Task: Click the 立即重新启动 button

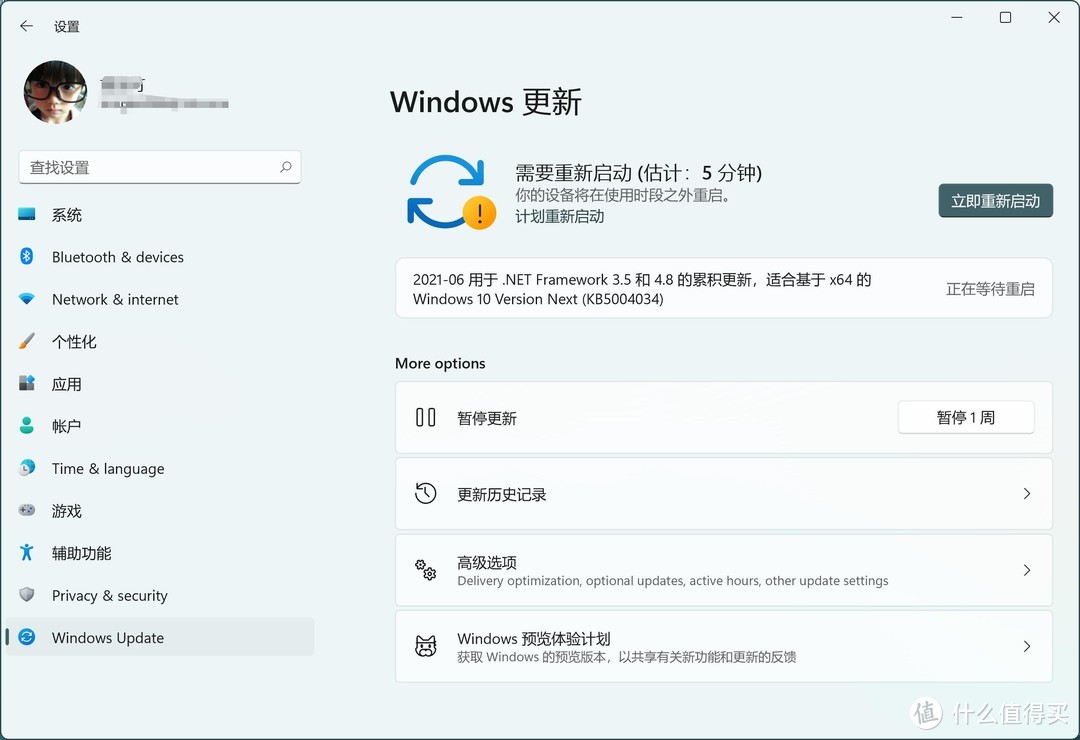Action: coord(995,201)
